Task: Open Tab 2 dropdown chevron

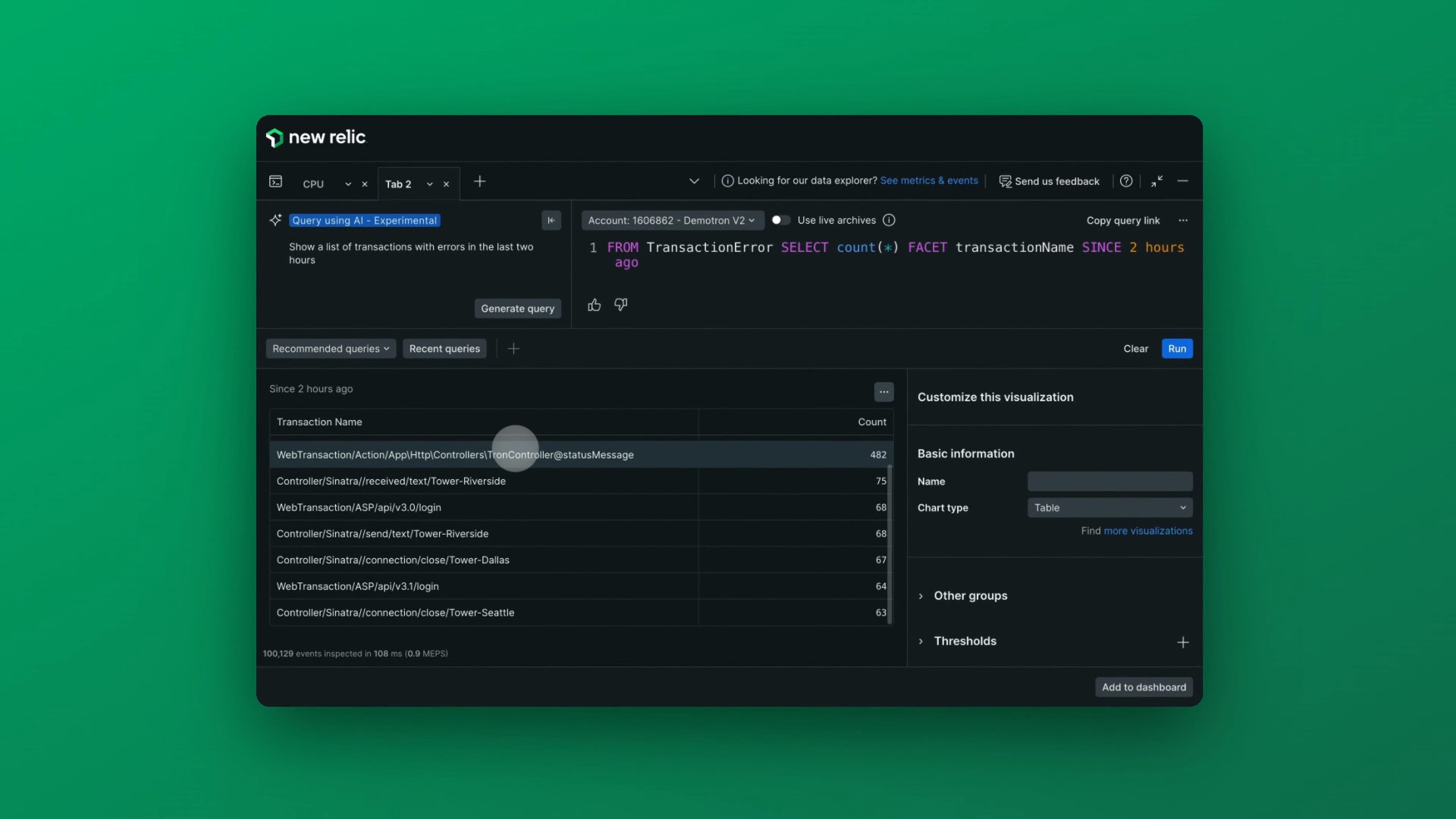Action: [x=430, y=184]
